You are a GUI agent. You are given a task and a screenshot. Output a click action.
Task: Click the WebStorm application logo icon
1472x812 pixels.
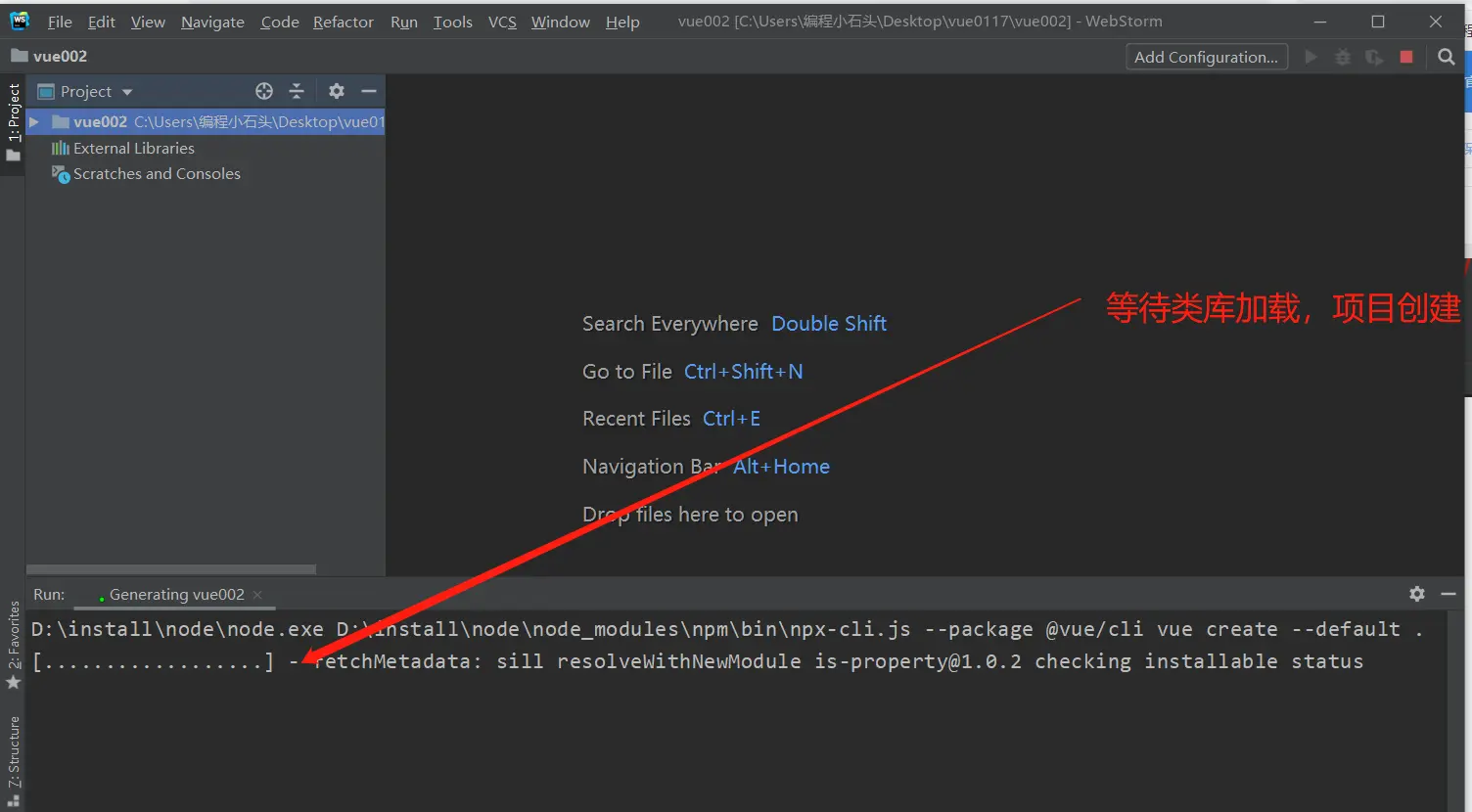click(x=20, y=21)
